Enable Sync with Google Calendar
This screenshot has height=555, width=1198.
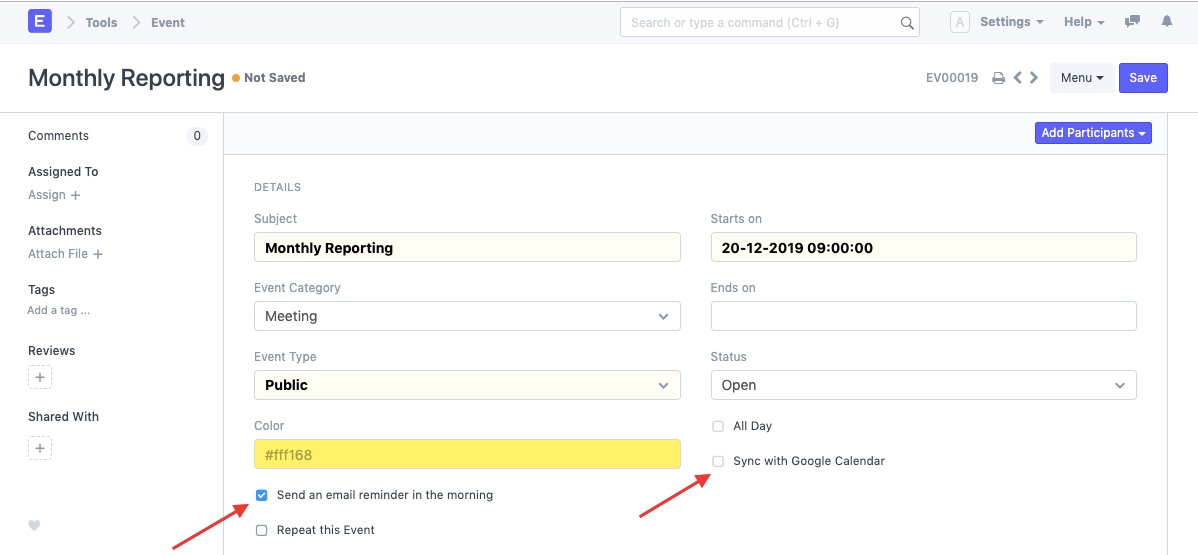pyautogui.click(x=718, y=461)
